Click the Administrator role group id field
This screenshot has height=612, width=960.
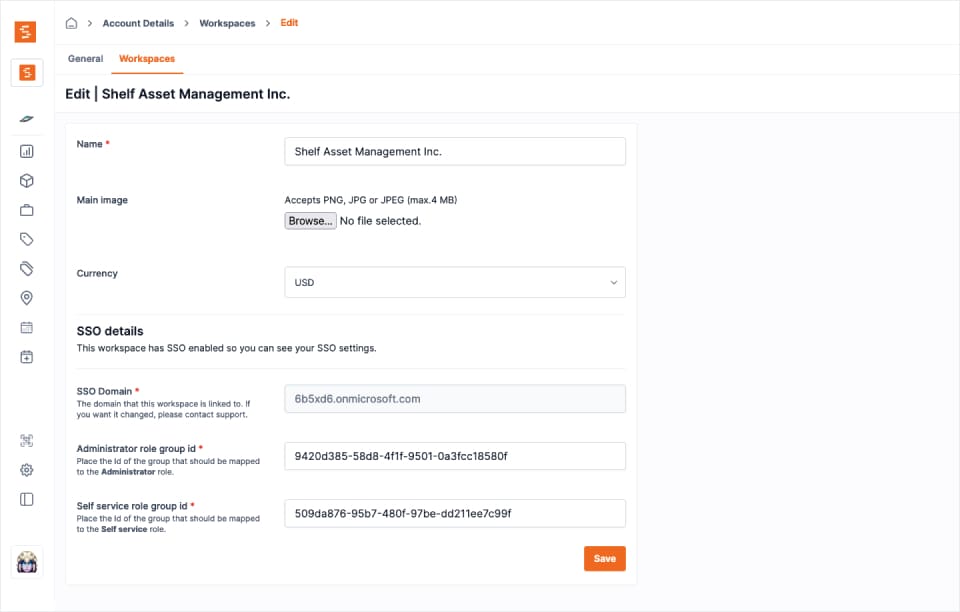(x=455, y=456)
